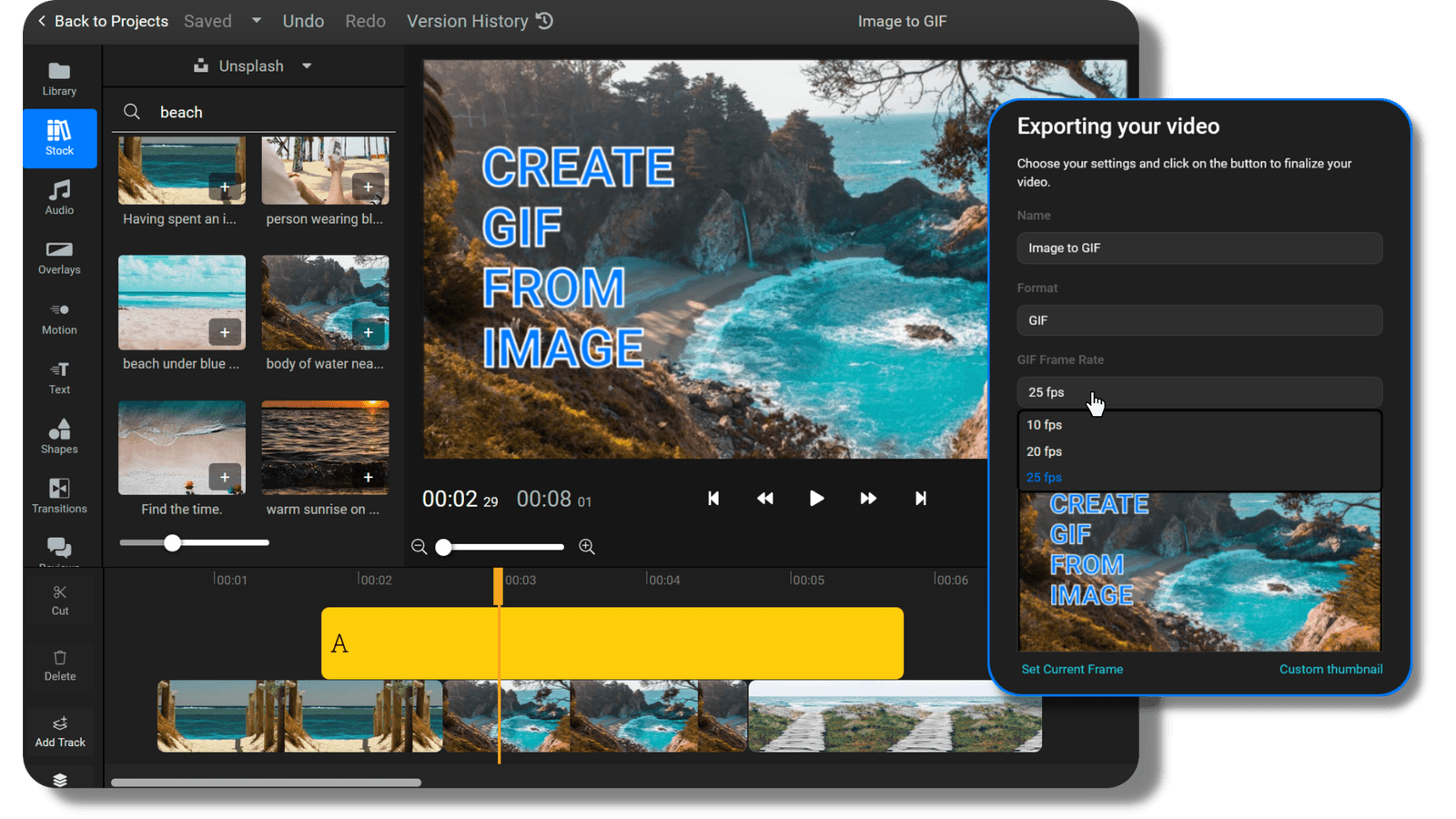Play the video preview
Screen dimensions: 1456x819
click(x=815, y=498)
